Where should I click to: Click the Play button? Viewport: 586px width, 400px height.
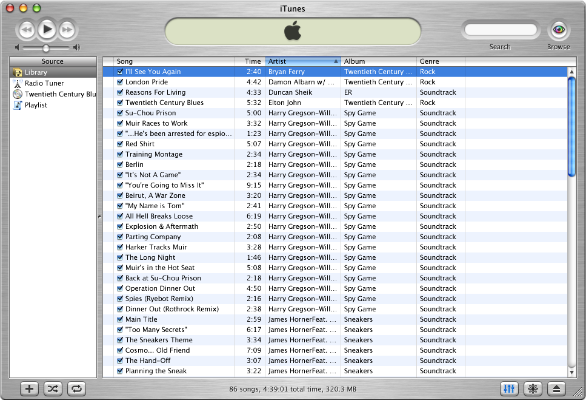pyautogui.click(x=47, y=29)
